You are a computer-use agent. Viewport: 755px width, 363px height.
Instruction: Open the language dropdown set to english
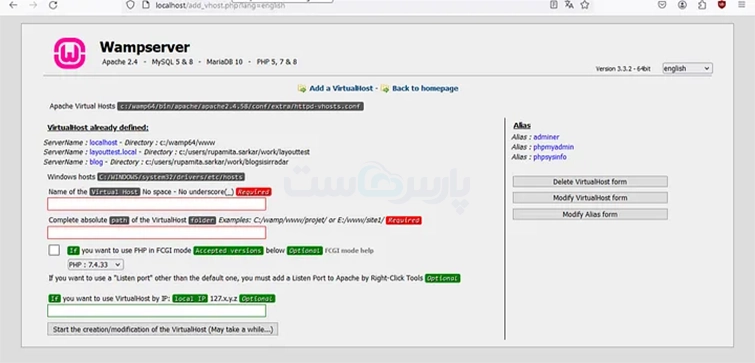[687, 68]
